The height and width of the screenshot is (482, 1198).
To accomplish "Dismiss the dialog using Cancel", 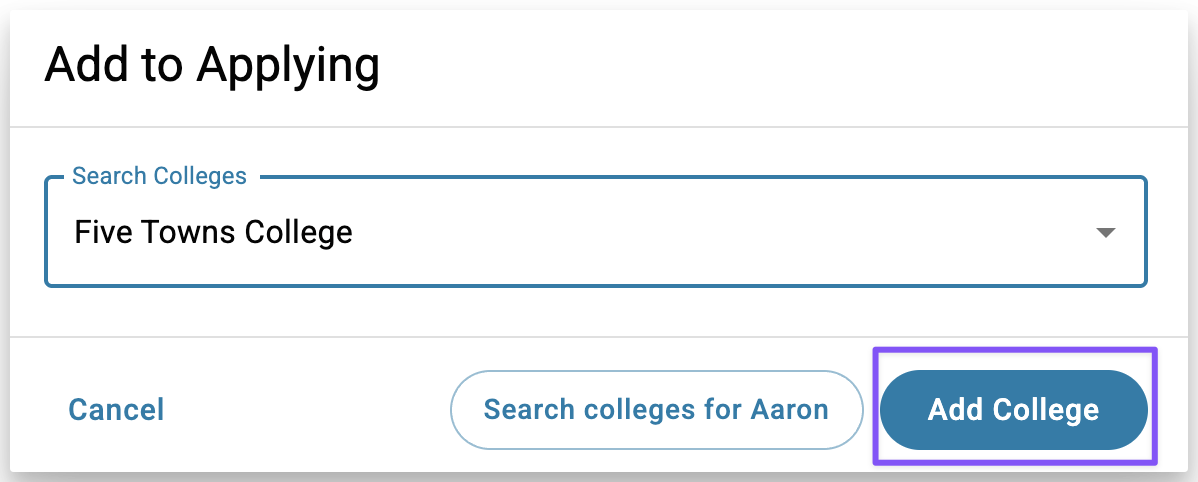I will [116, 409].
